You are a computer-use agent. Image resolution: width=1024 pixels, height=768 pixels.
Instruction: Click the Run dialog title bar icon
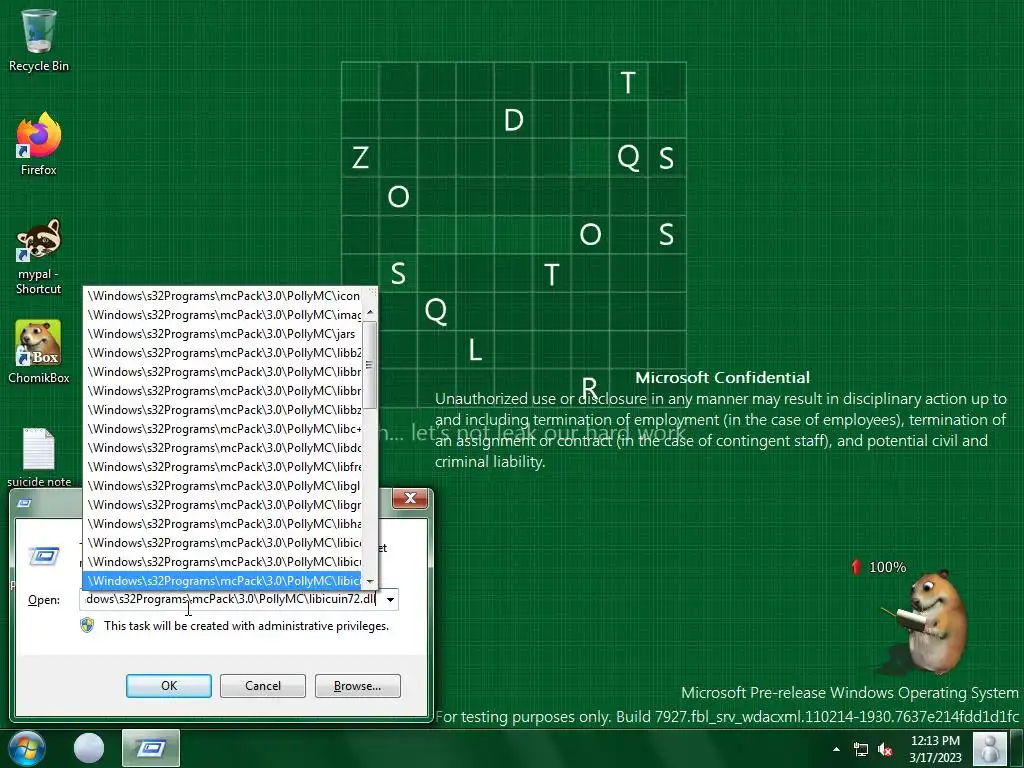(x=25, y=502)
